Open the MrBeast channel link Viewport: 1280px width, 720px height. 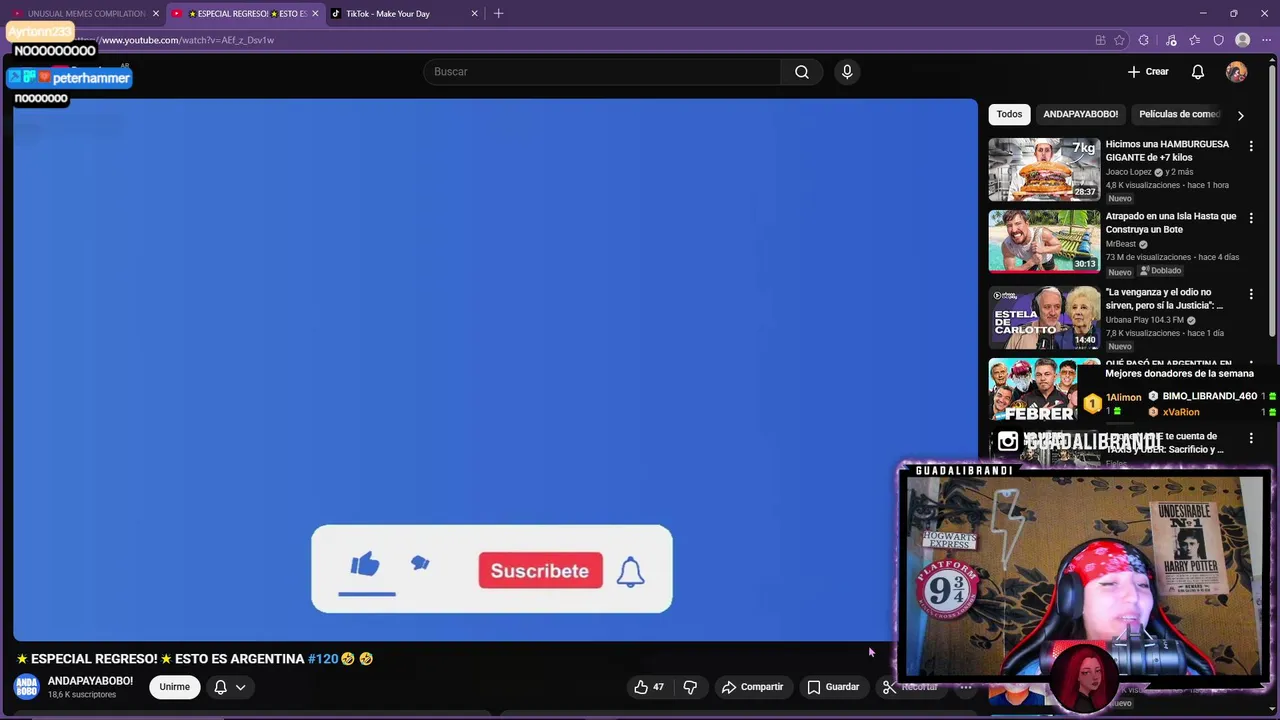tap(1121, 244)
